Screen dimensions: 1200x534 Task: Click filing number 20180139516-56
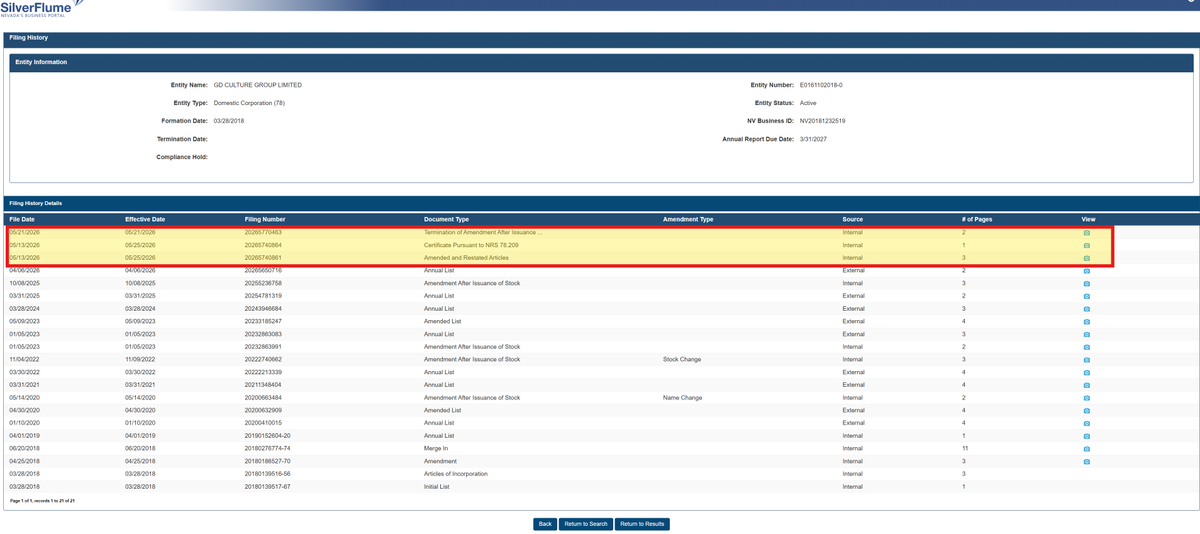(268, 474)
